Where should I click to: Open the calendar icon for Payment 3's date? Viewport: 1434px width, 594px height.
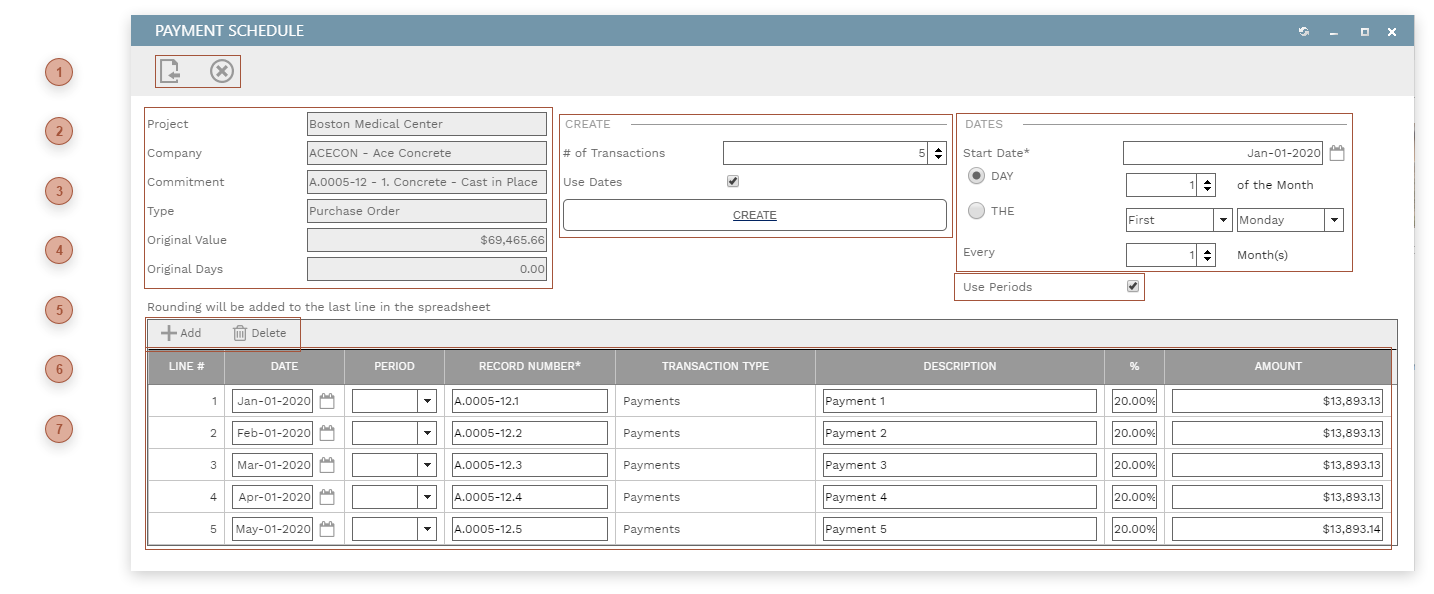325,464
